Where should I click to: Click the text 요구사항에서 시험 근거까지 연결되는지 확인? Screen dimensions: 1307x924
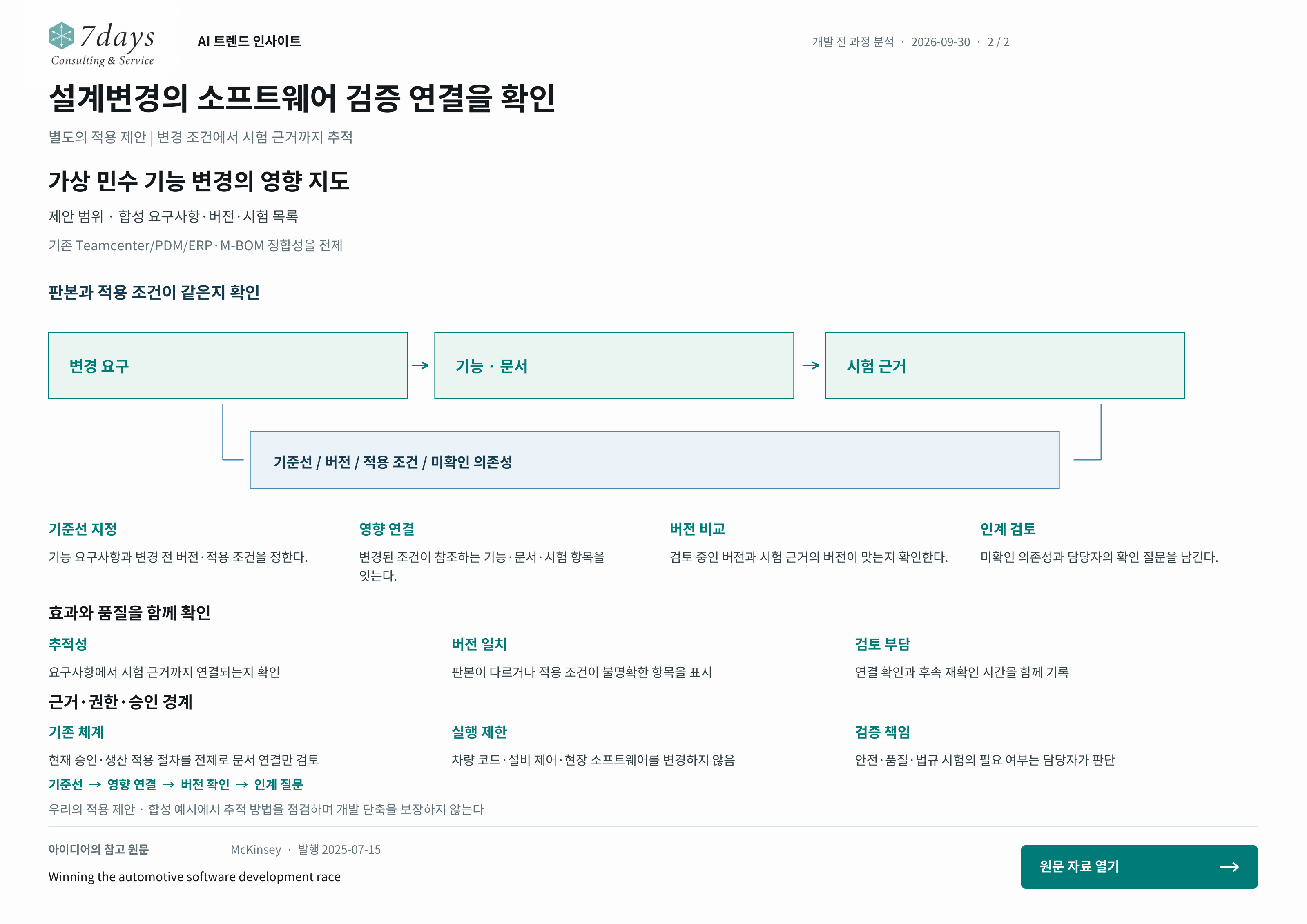pyautogui.click(x=164, y=672)
